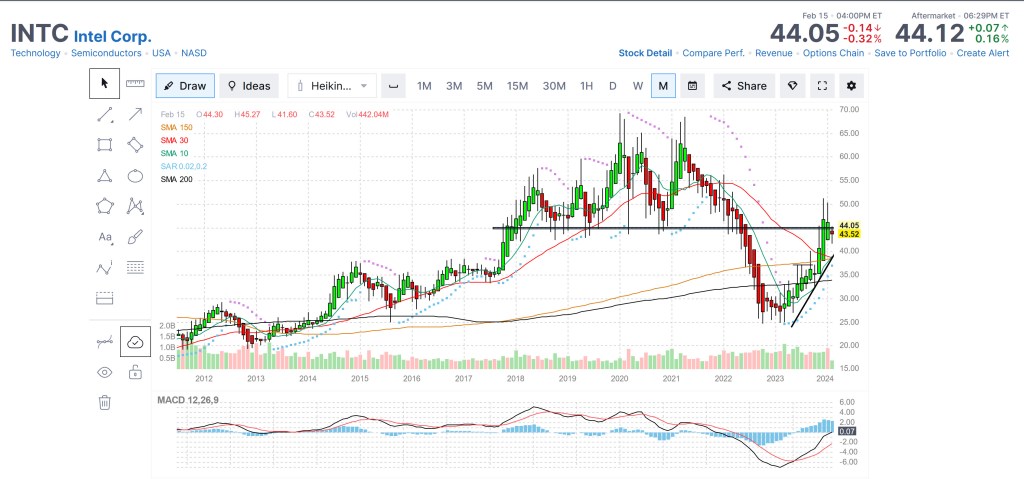The height and width of the screenshot is (479, 1024).
Task: Select the ruler measure tool
Action: tap(136, 84)
